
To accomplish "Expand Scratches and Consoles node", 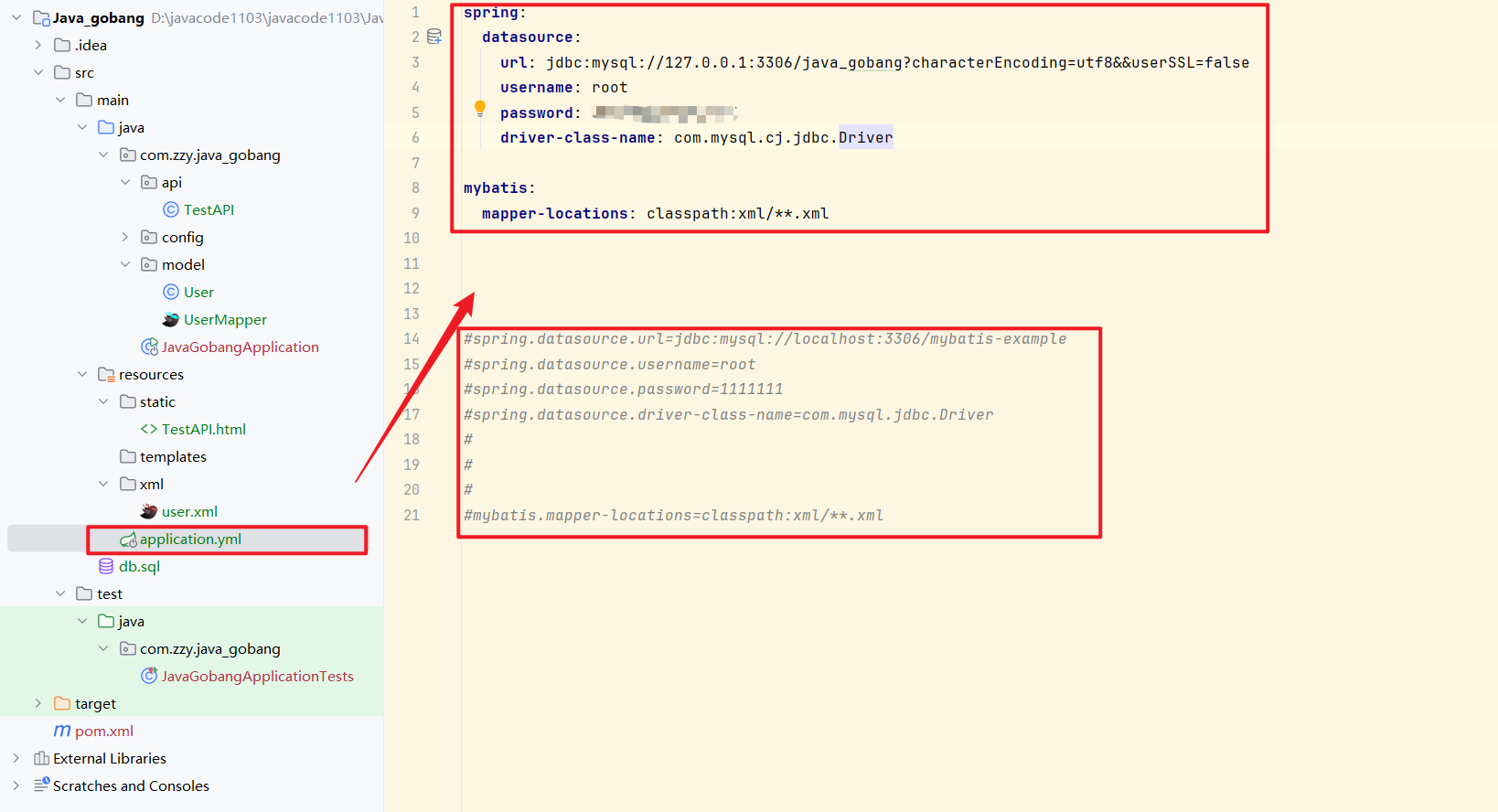I will (x=16, y=785).
